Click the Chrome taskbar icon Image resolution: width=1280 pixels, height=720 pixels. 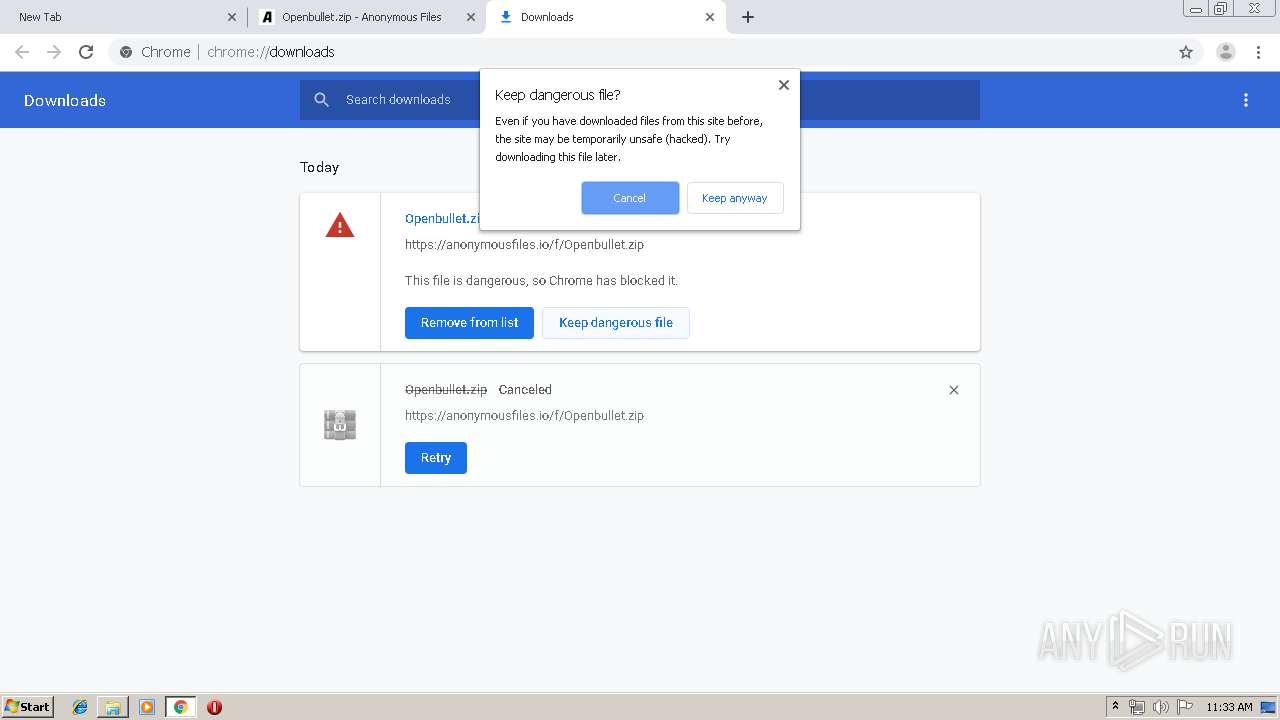point(180,707)
